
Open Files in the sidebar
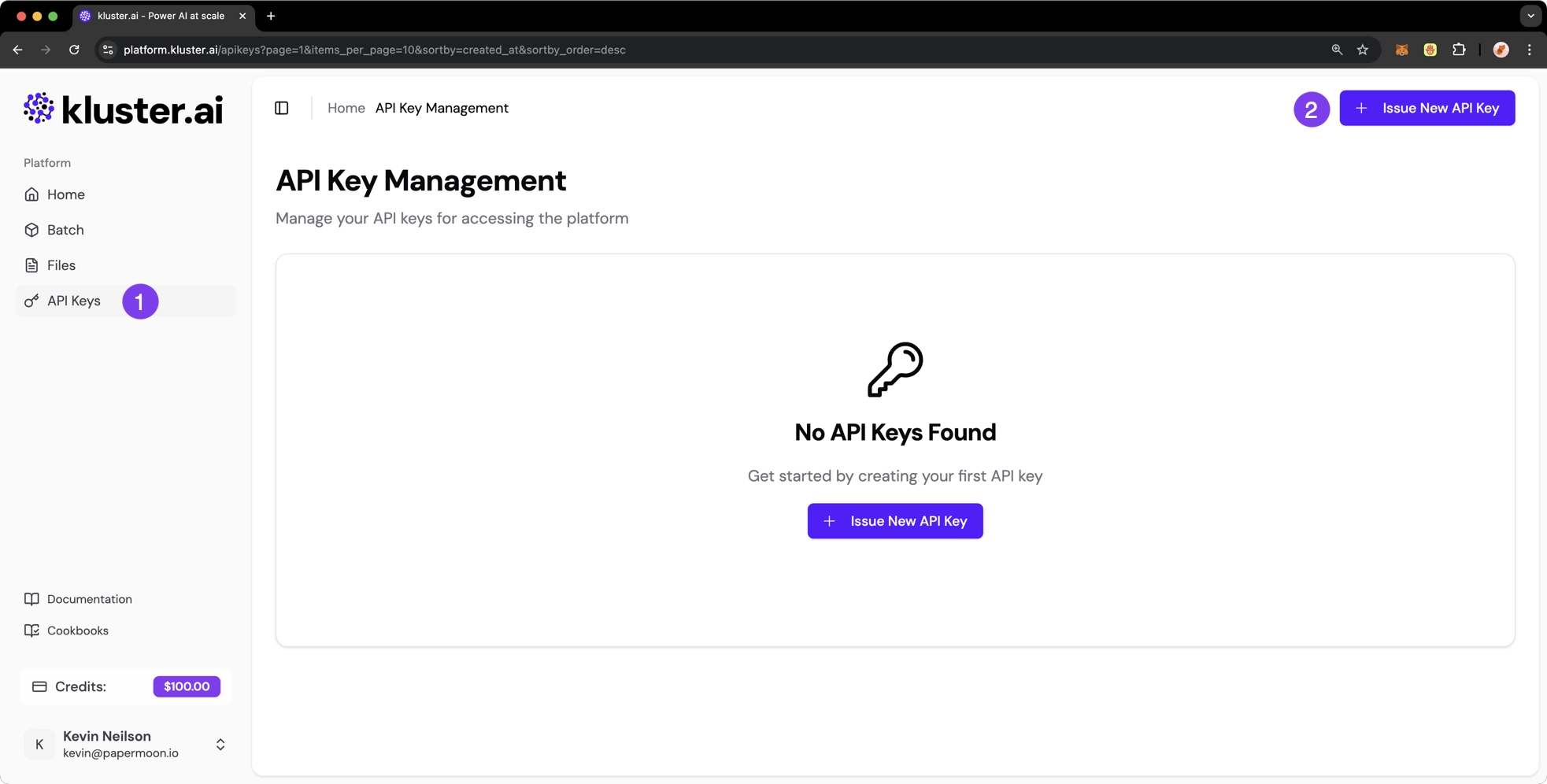[126, 265]
